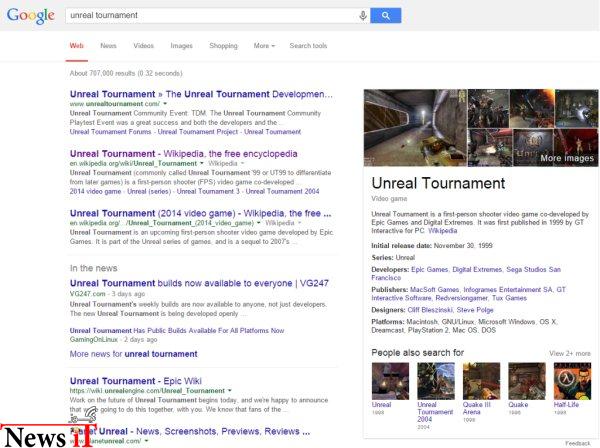Screen dimensions: 600x448
Task: Click About 707,000 results text
Action: click(x=126, y=73)
